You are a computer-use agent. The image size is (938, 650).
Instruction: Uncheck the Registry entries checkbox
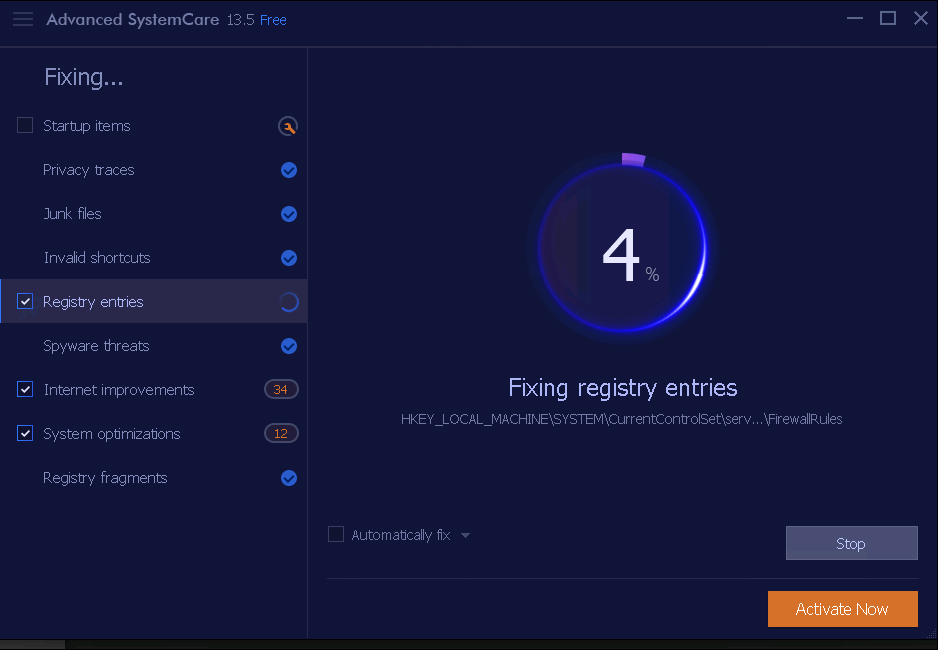(25, 301)
